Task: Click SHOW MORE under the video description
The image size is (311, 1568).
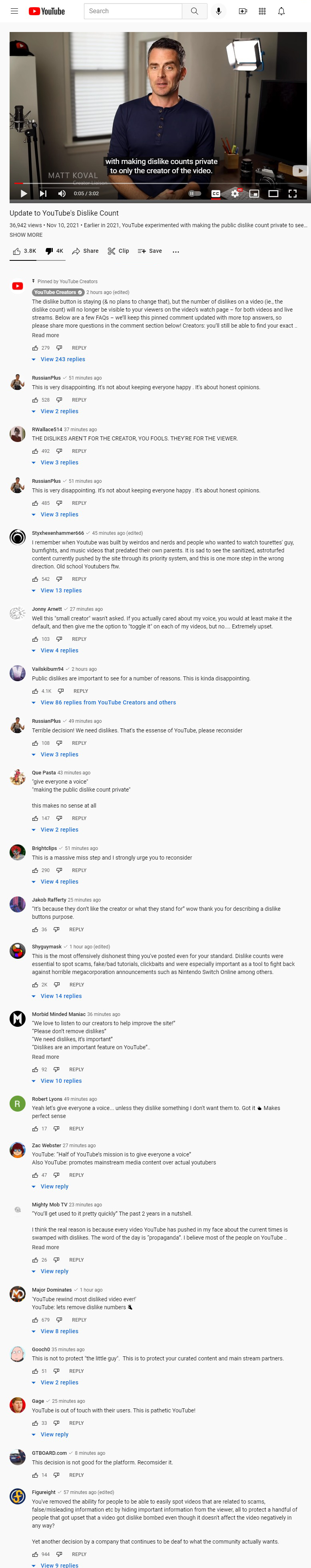Action: 26,235
